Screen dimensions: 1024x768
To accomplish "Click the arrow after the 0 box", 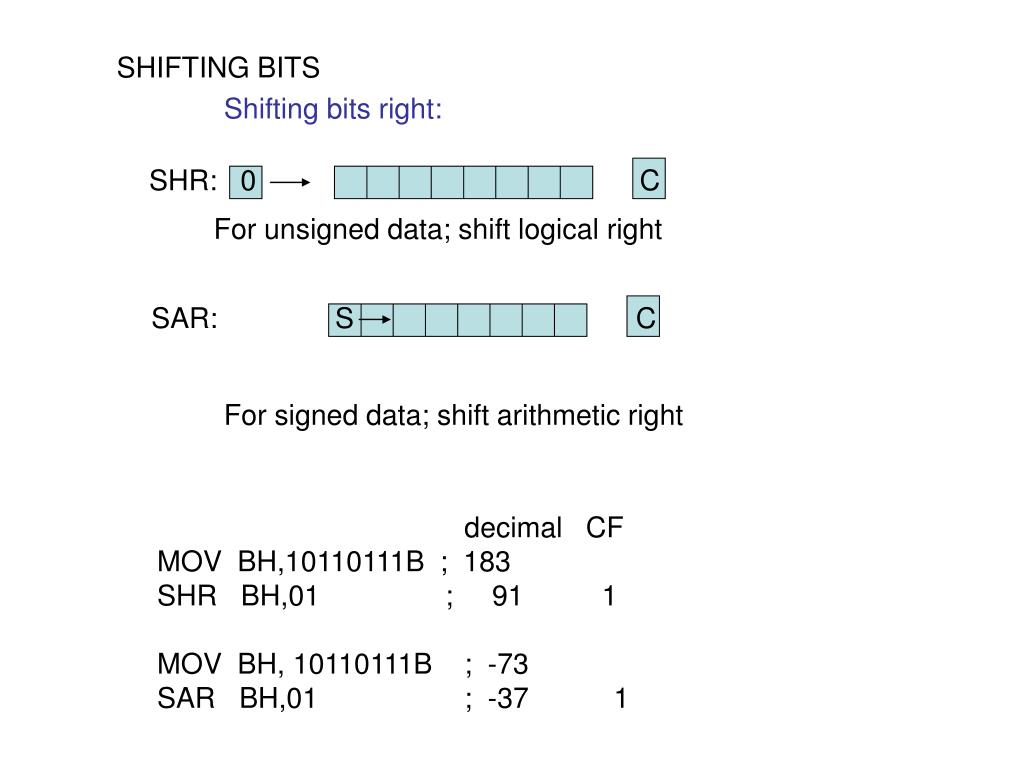I will 290,182.
